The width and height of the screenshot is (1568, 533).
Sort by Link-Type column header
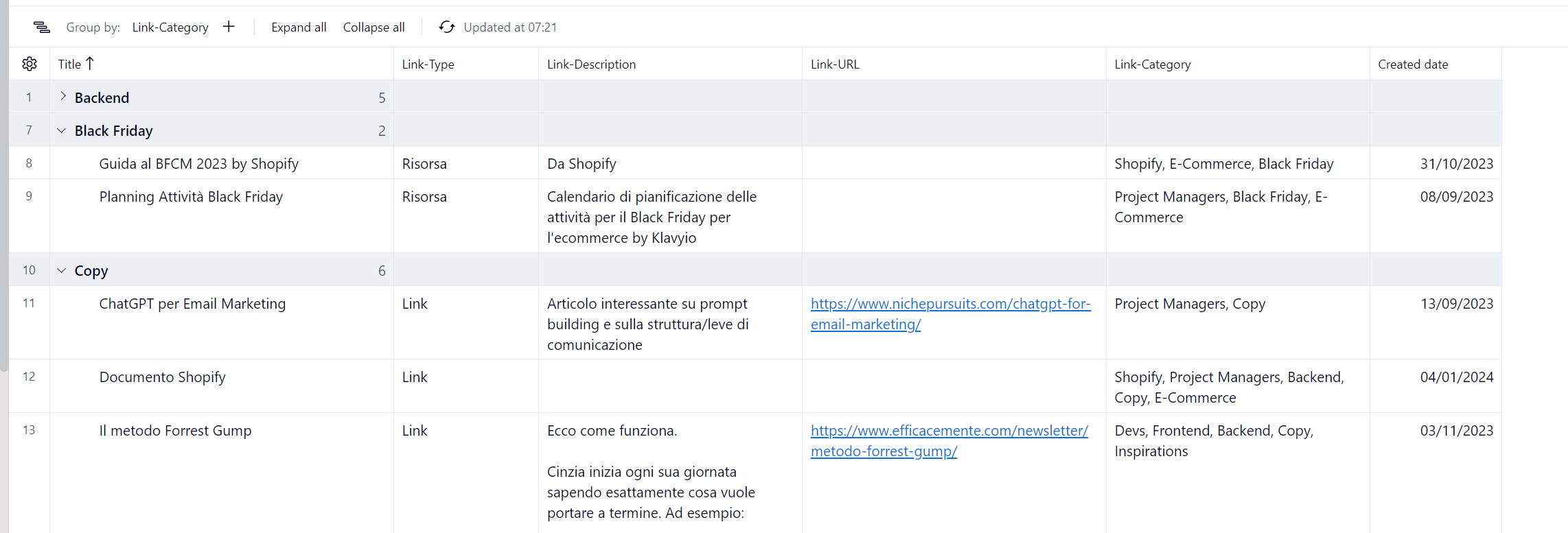(428, 64)
